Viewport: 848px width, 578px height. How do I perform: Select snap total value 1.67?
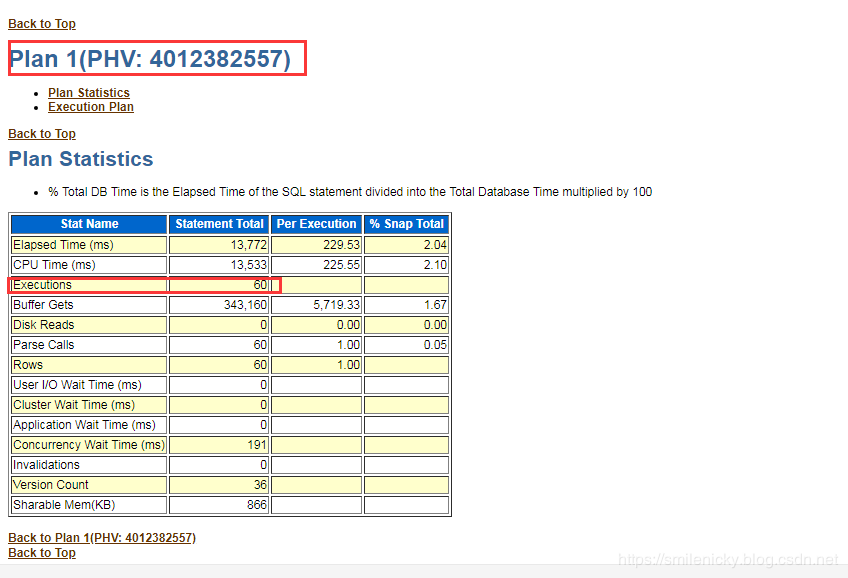coord(435,305)
